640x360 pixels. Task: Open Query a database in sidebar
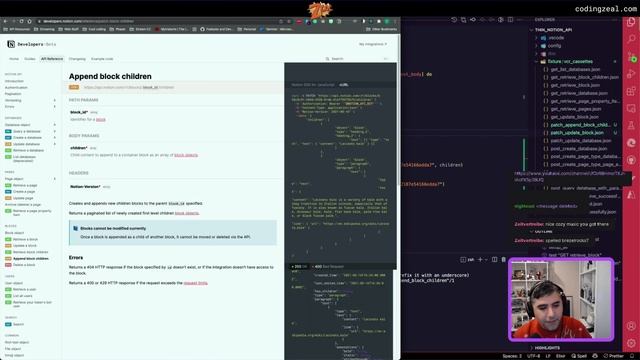pyautogui.click(x=27, y=131)
